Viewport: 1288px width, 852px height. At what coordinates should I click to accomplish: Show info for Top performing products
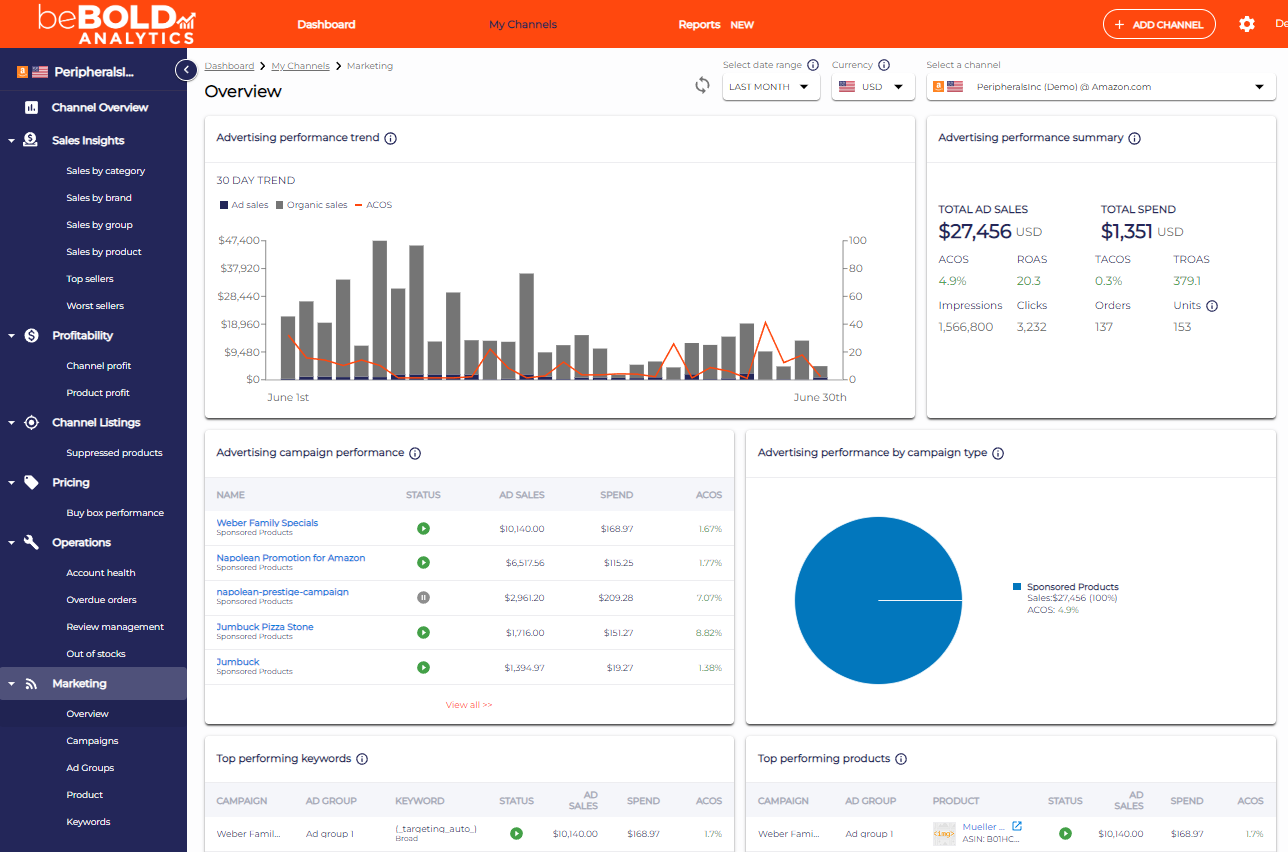pyautogui.click(x=901, y=759)
